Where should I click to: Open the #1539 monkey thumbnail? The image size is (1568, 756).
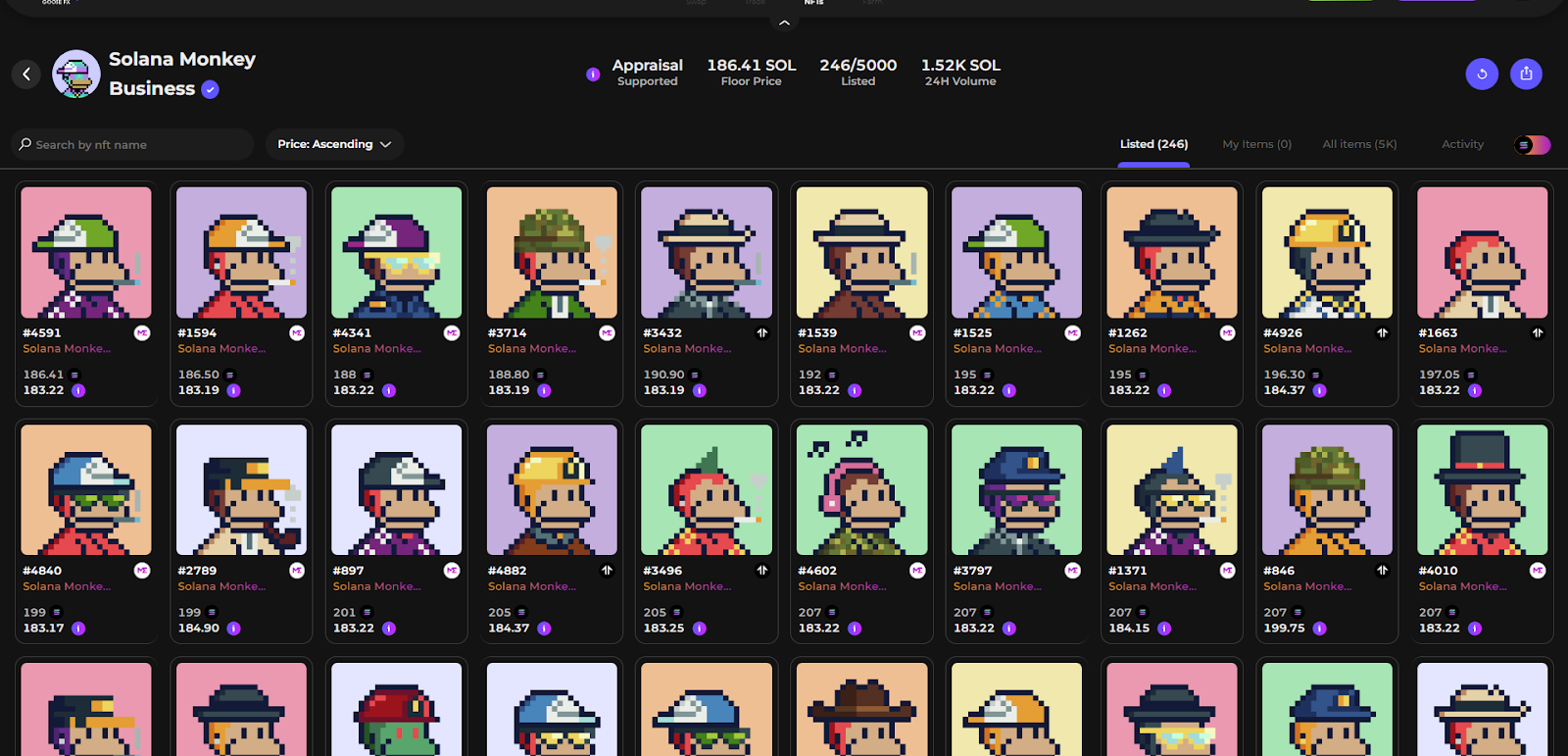tap(861, 253)
